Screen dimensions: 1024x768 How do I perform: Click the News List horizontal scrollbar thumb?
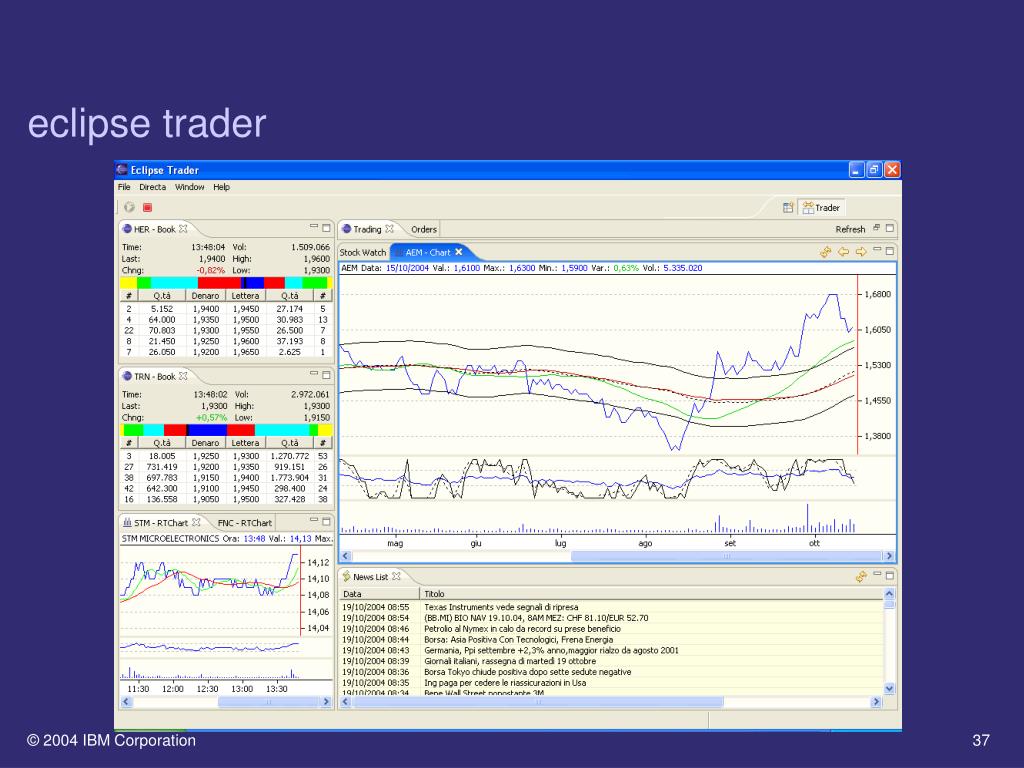(537, 701)
